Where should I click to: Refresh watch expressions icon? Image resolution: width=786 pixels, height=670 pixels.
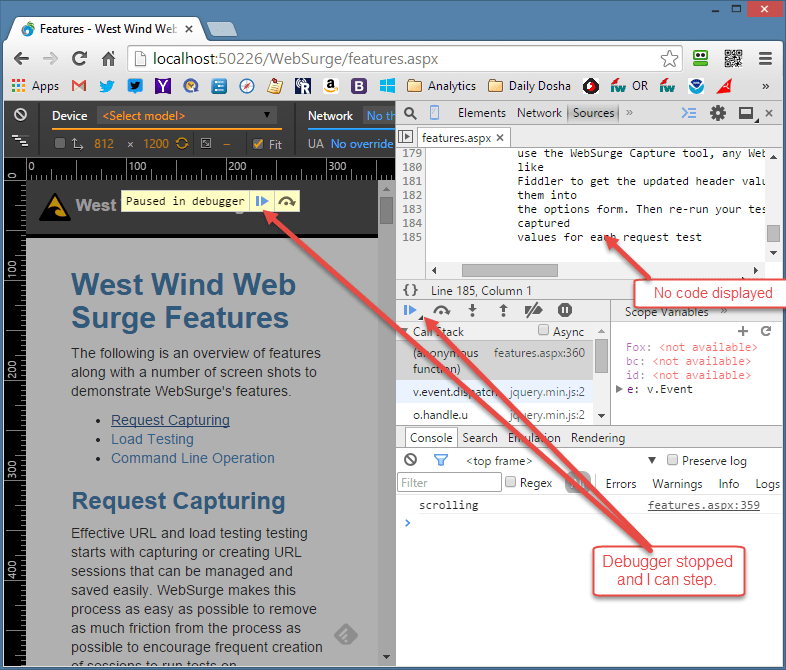[766, 331]
